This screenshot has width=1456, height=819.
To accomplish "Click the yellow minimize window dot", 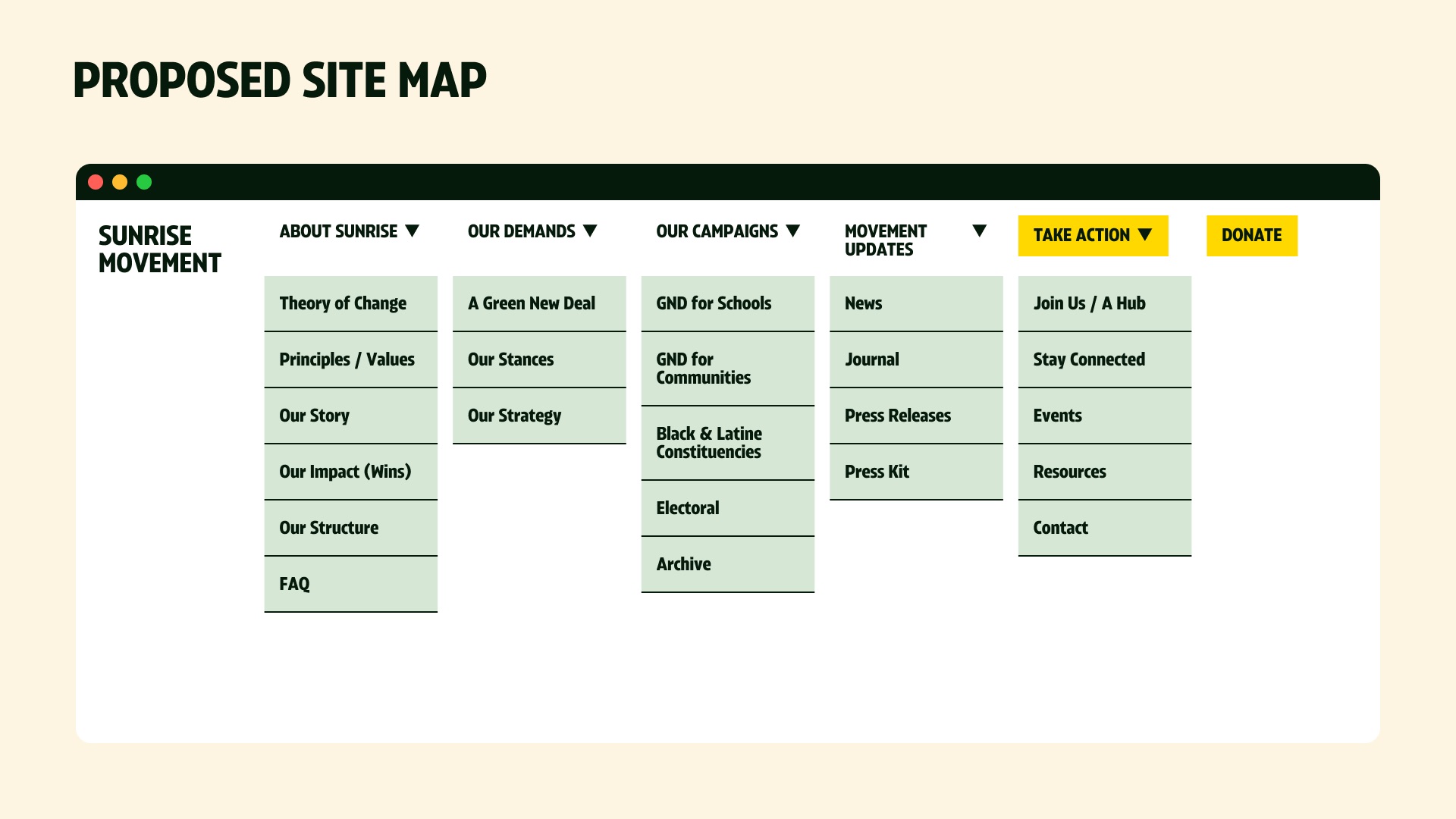I will 120,182.
